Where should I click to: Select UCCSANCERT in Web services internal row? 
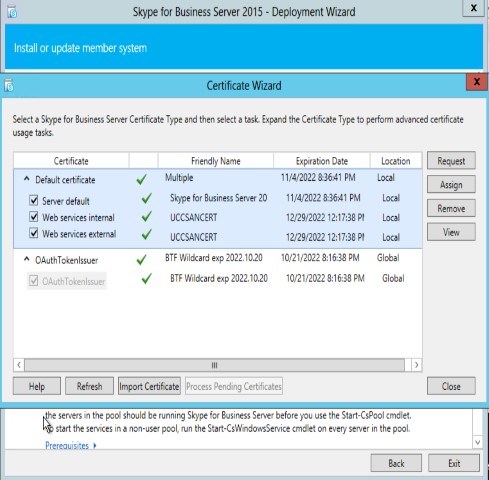pyautogui.click(x=194, y=218)
